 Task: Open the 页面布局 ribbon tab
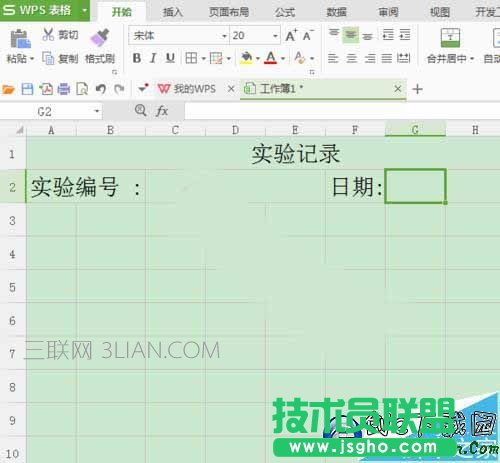coord(229,12)
